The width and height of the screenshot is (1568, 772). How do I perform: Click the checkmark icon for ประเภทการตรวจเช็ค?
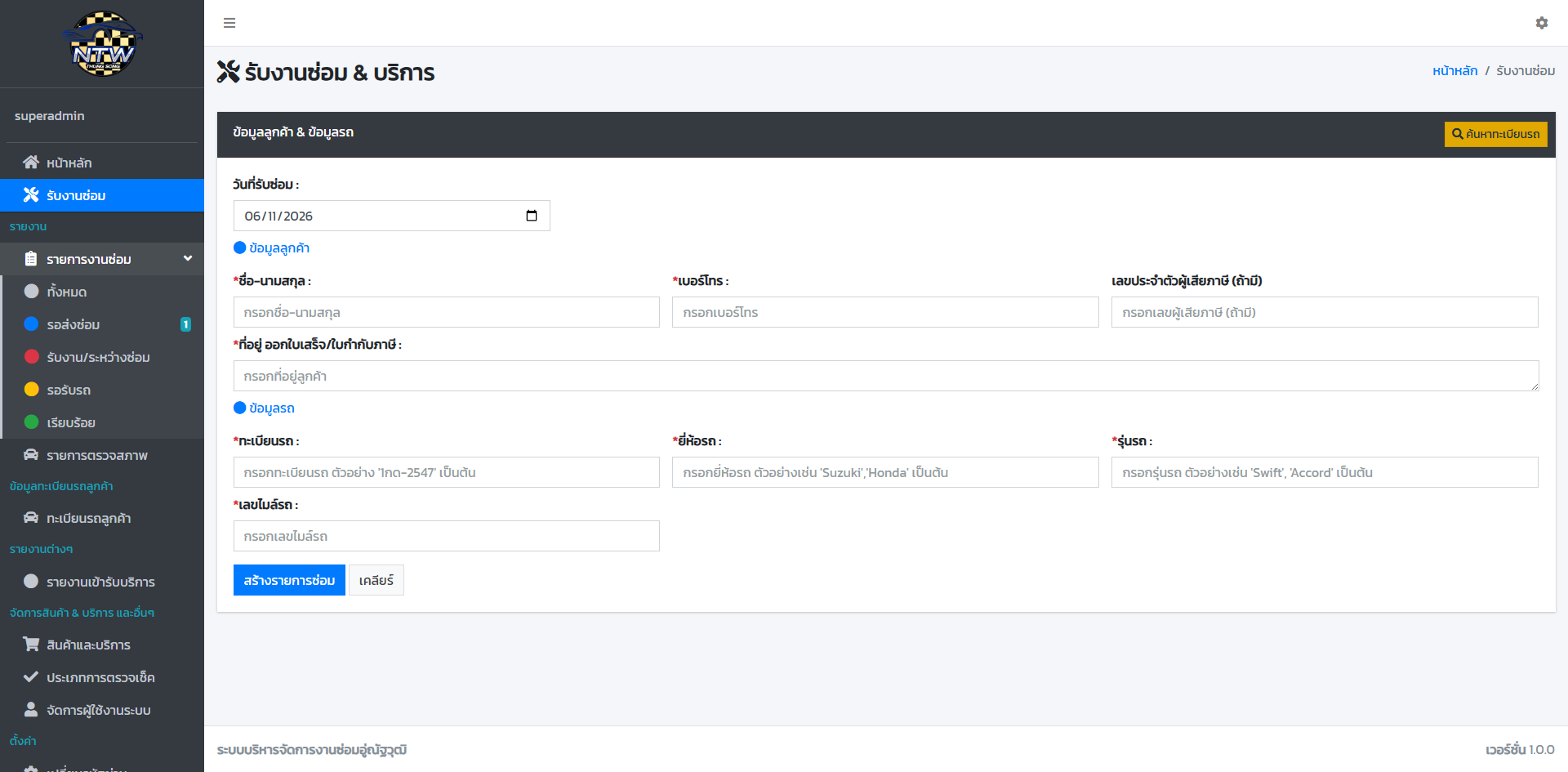click(31, 676)
